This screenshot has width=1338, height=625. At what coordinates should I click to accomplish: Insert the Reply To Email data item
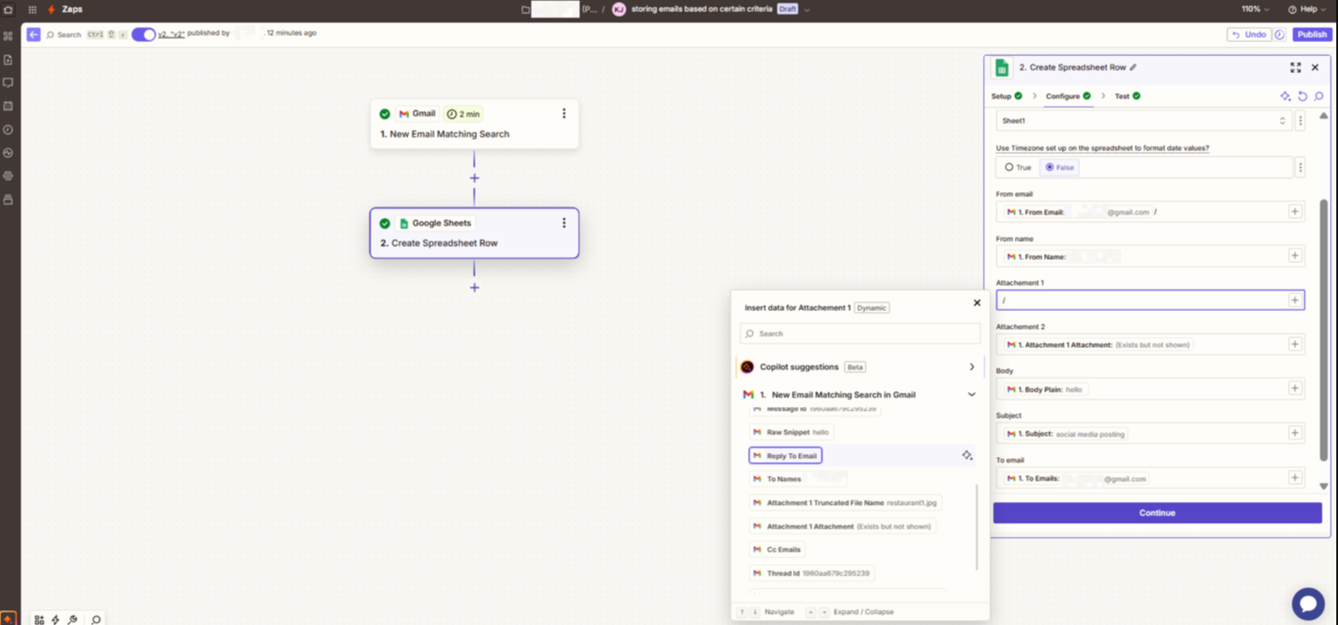(785, 456)
